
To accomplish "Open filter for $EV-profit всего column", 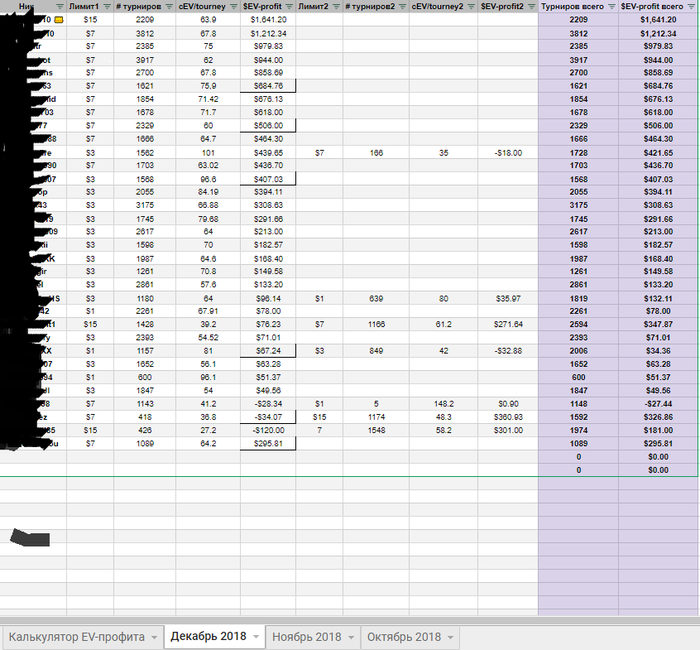I will click(692, 7).
